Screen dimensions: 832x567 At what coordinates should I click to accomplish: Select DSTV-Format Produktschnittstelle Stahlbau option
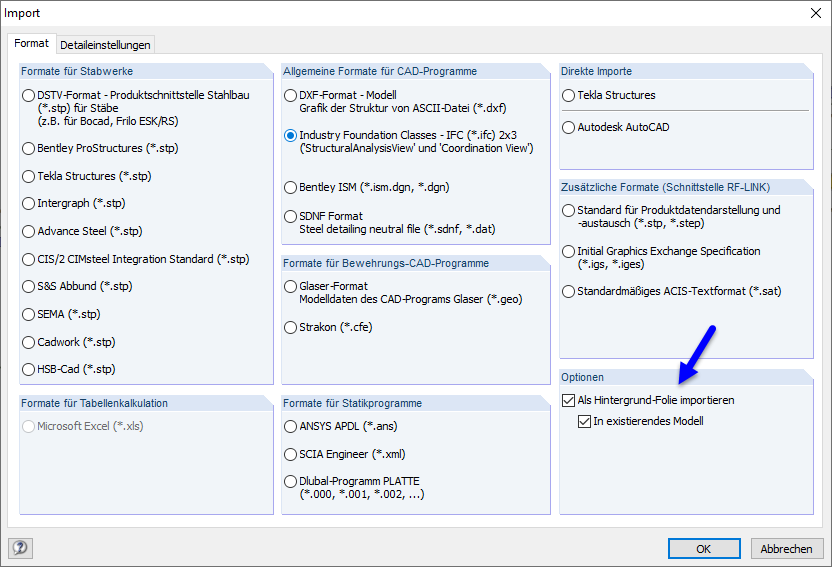click(x=29, y=95)
